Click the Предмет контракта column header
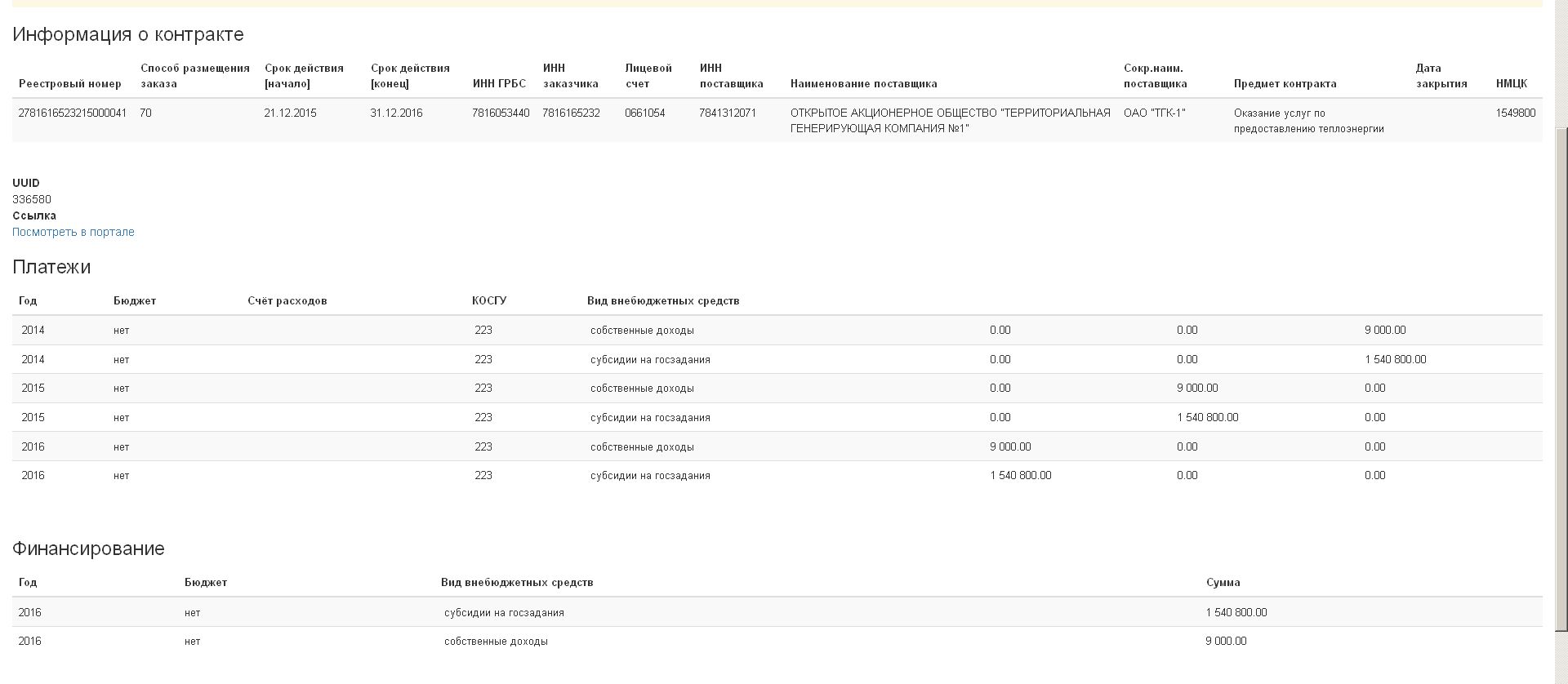The width and height of the screenshot is (1568, 684). [x=1285, y=84]
